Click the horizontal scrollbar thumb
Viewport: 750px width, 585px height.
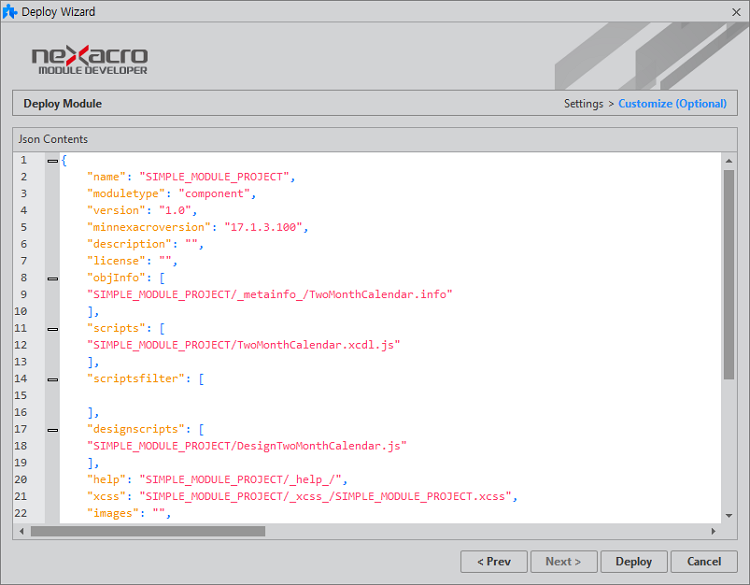147,531
